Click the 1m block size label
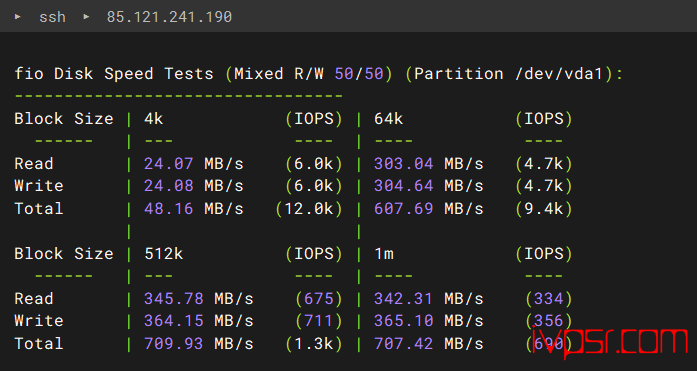The width and height of the screenshot is (697, 371). 384,253
